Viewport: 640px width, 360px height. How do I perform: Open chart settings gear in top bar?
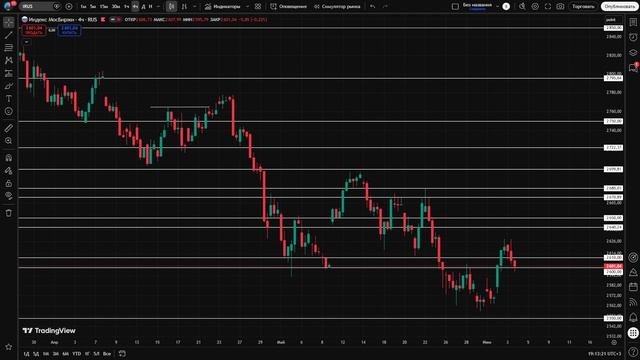pos(535,7)
